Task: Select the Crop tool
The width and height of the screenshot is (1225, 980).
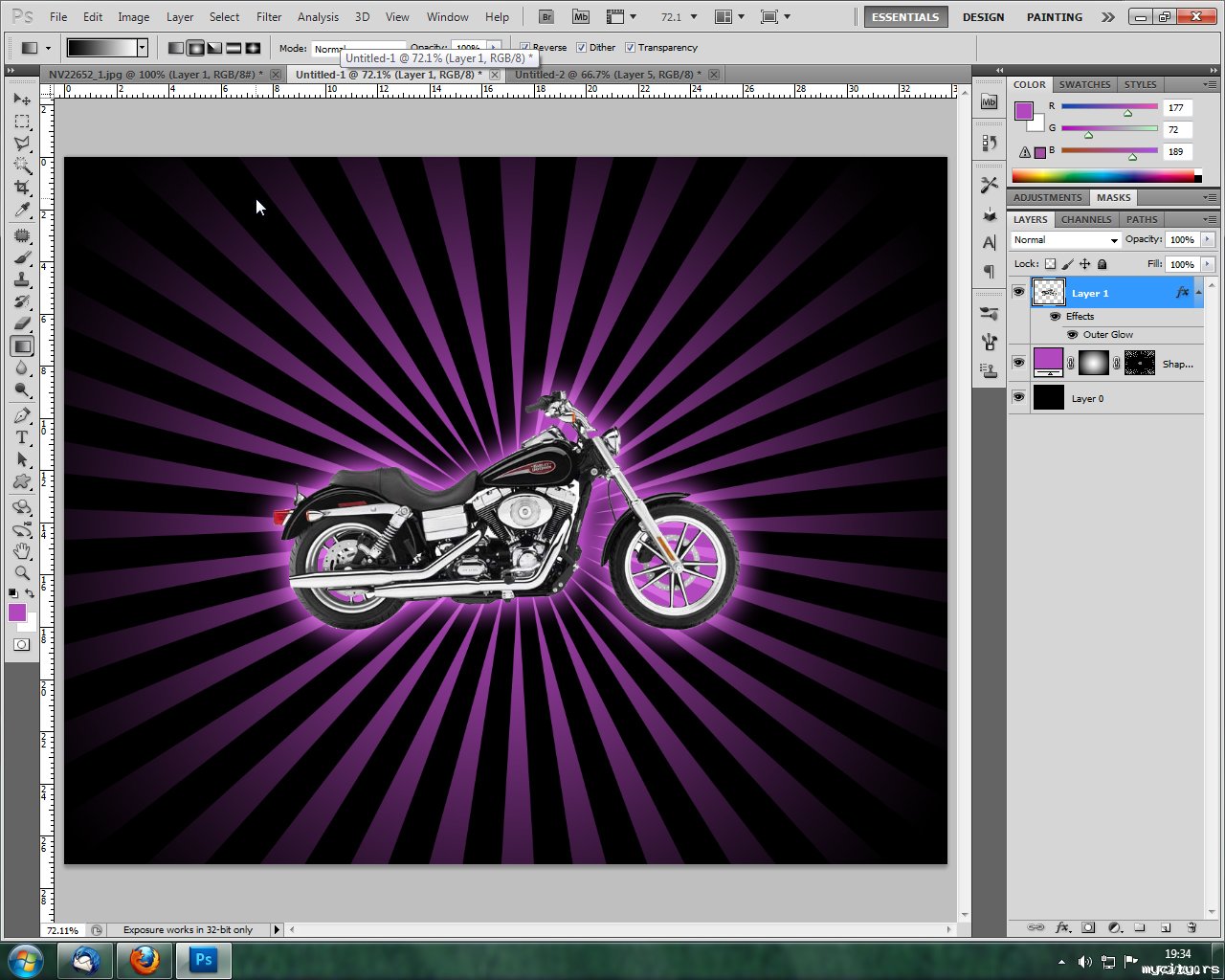Action: [x=21, y=188]
